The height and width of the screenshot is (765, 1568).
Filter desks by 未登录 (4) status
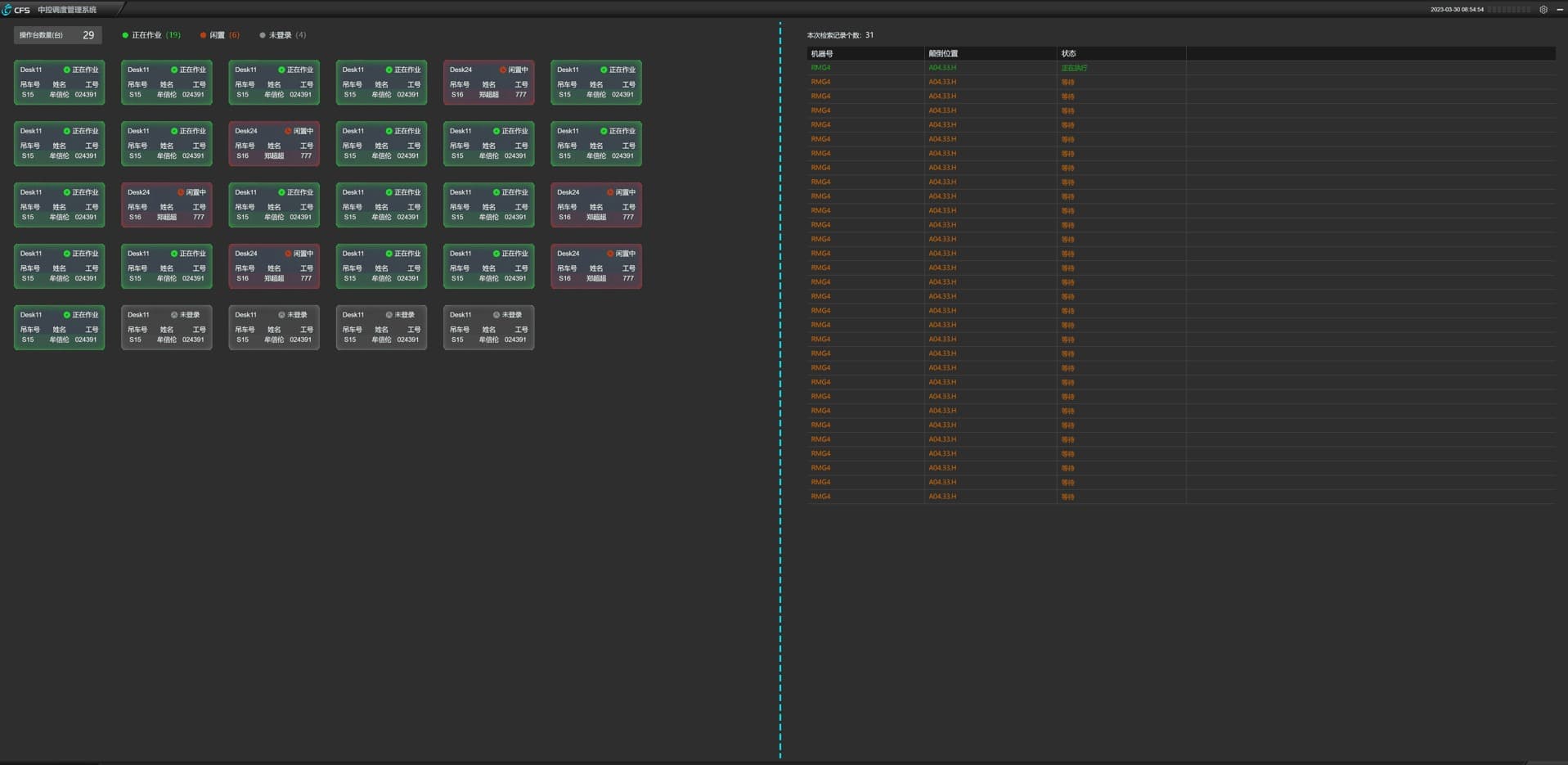(x=283, y=35)
